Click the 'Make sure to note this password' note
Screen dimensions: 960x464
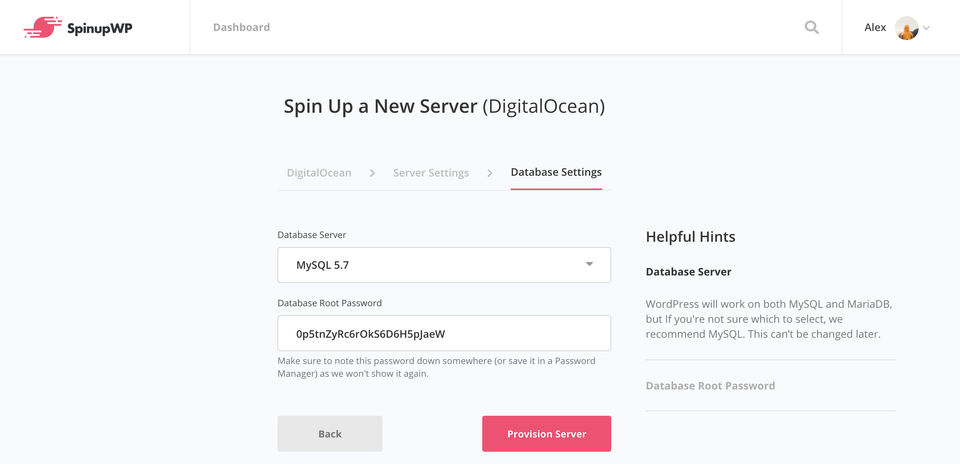pyautogui.click(x=437, y=367)
